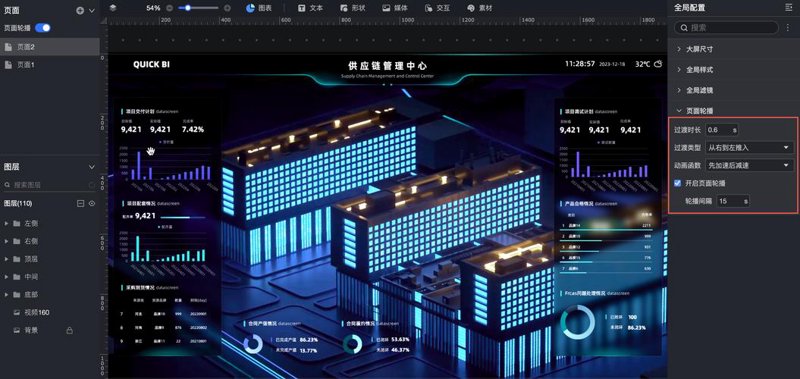800x379 pixels.
Task: Open the more options vertical dots
Action: [x=788, y=28]
